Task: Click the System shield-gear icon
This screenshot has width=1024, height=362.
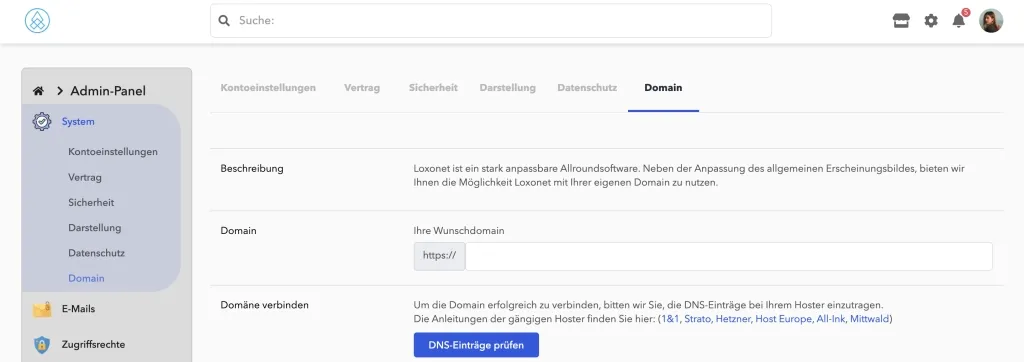Action: (x=42, y=122)
